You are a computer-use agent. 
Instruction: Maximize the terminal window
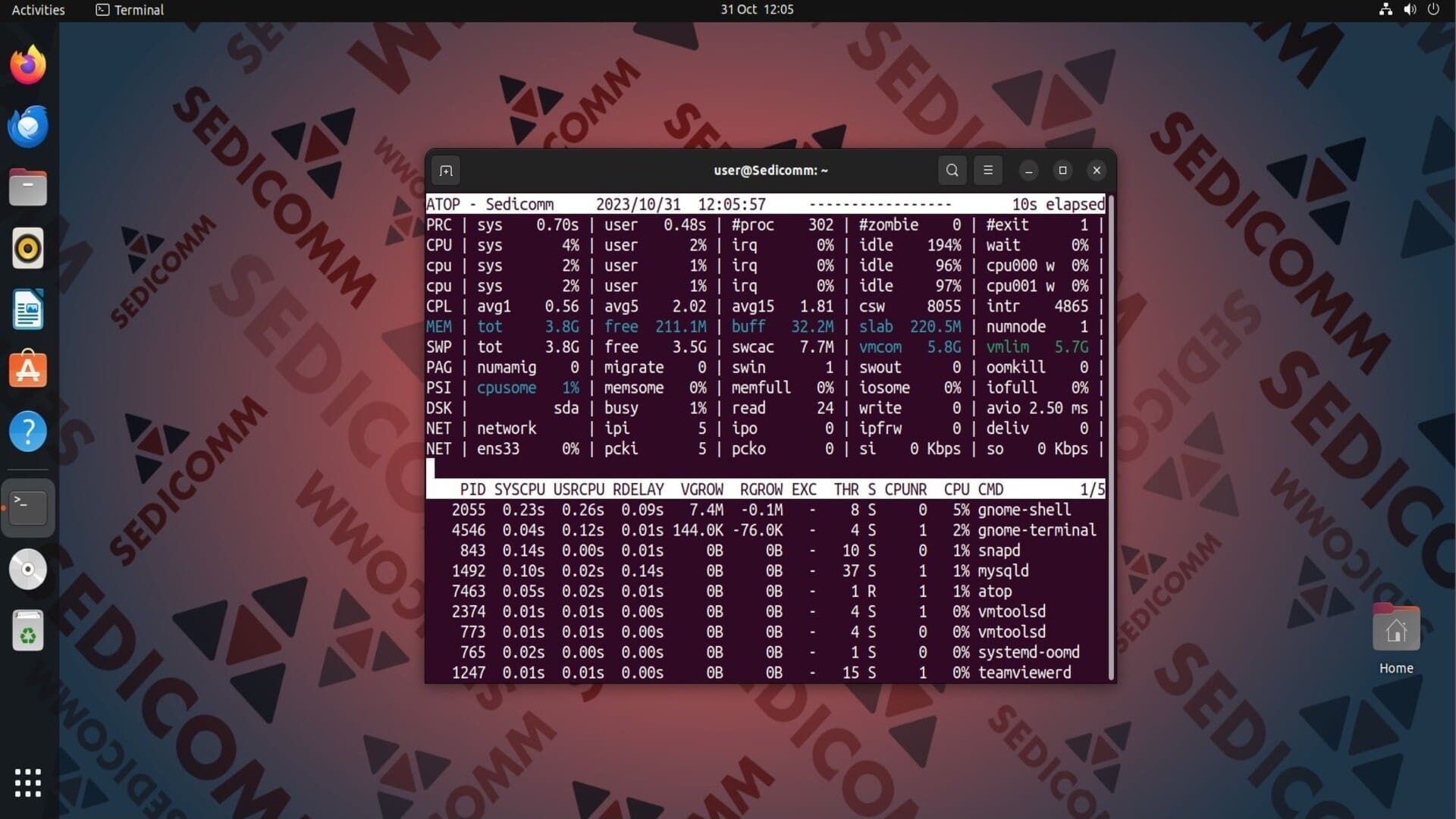[1062, 171]
